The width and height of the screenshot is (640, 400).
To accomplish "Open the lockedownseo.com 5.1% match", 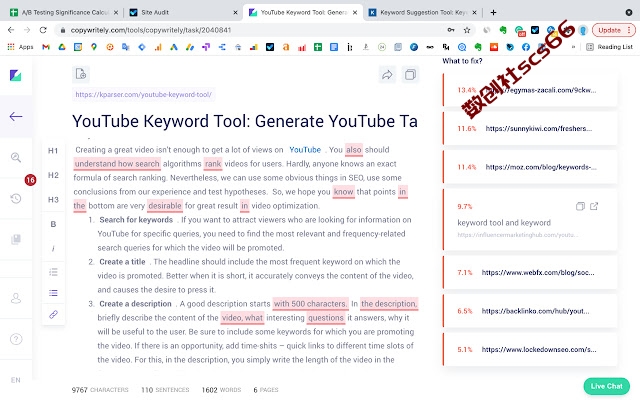I will 530,349.
